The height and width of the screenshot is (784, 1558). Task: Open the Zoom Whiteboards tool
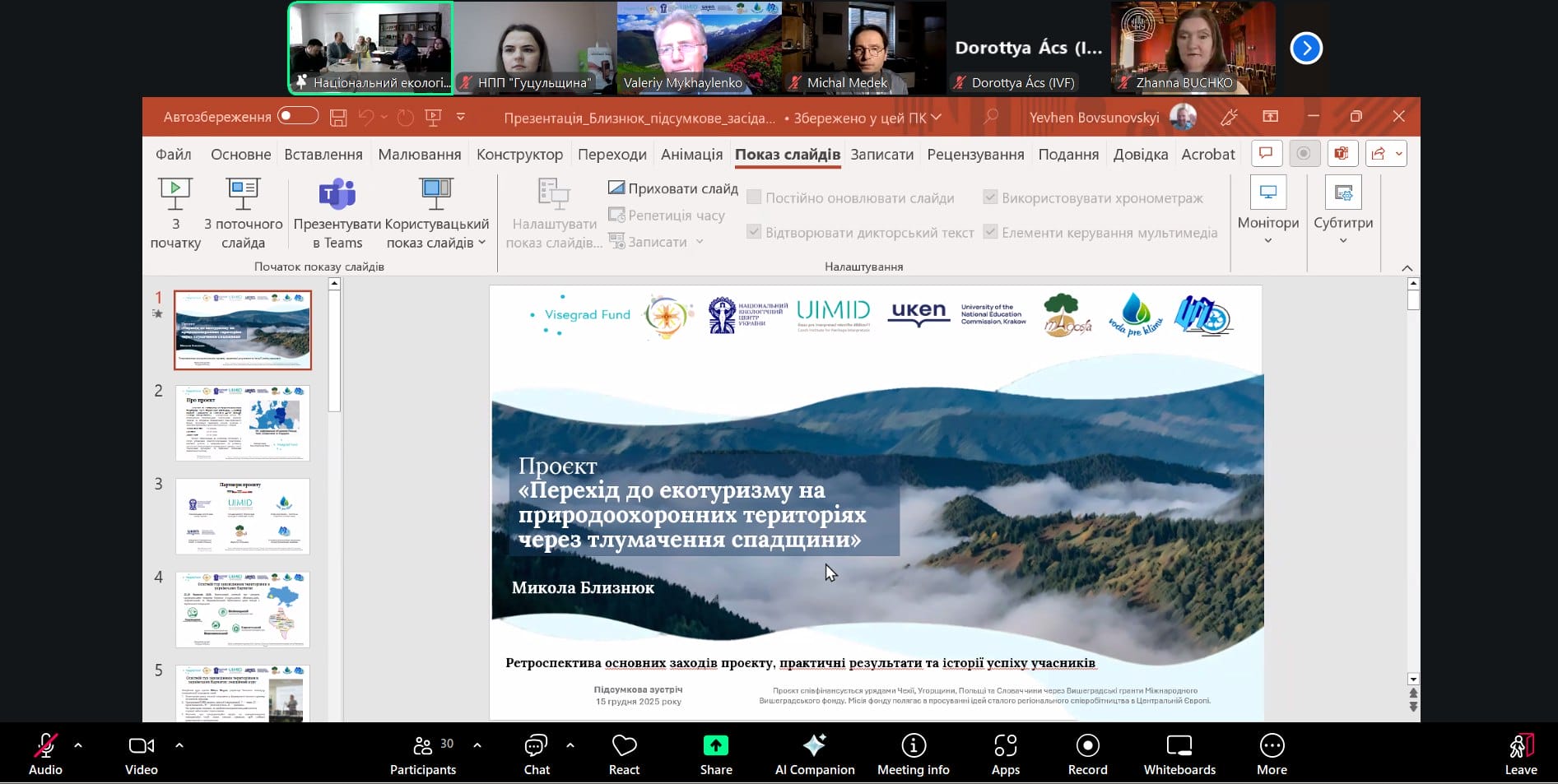(1179, 754)
